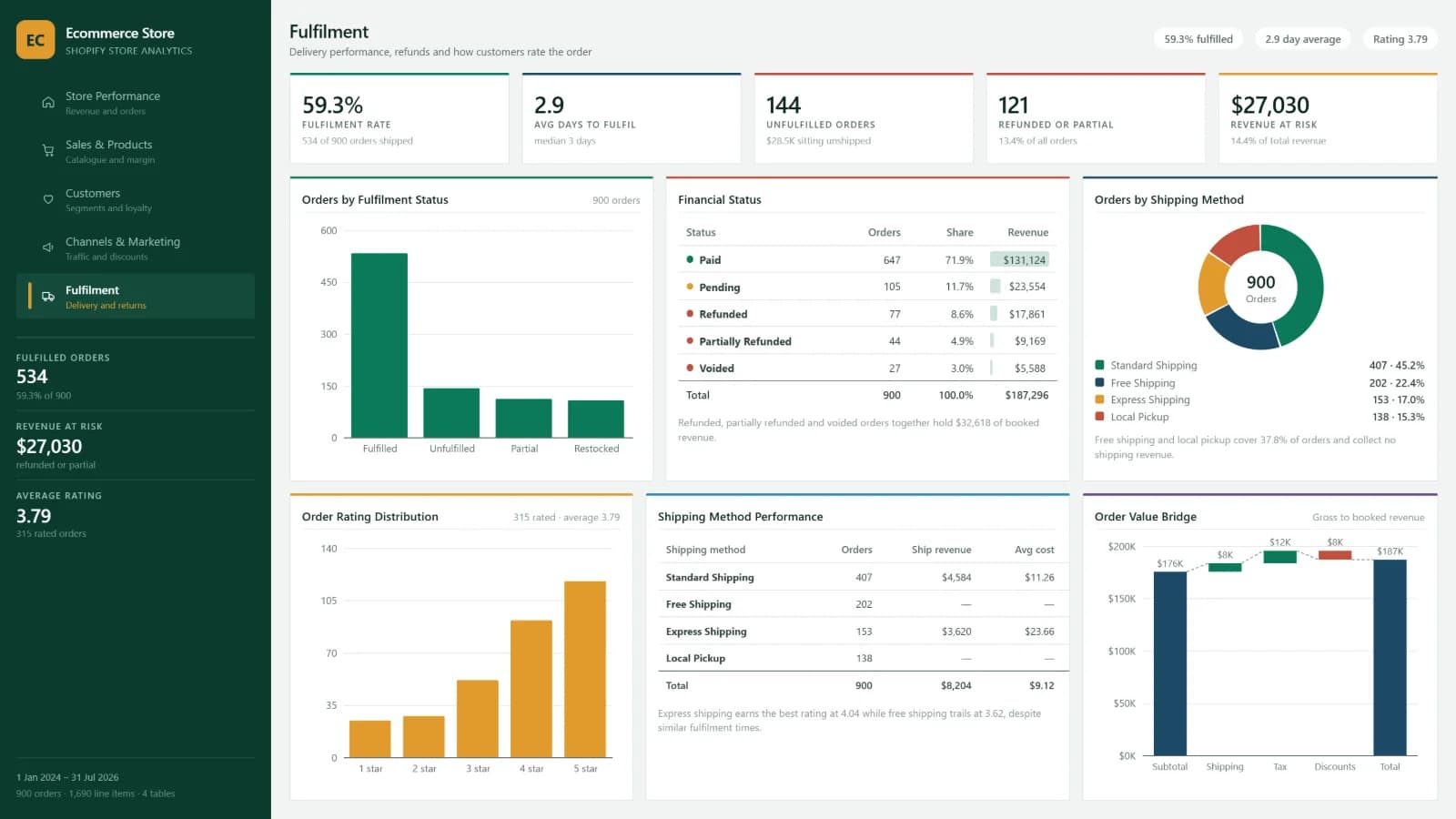Select the Refunded row label
Image resolution: width=1456 pixels, height=819 pixels.
tap(723, 314)
